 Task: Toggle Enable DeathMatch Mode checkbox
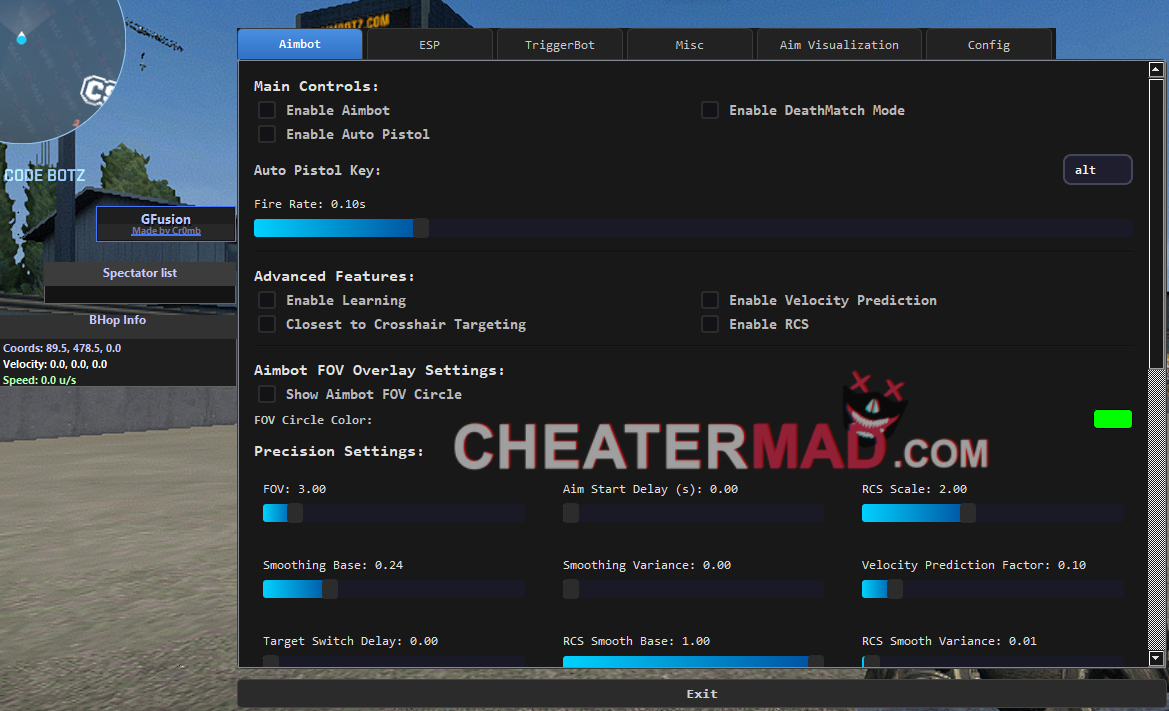(x=710, y=110)
